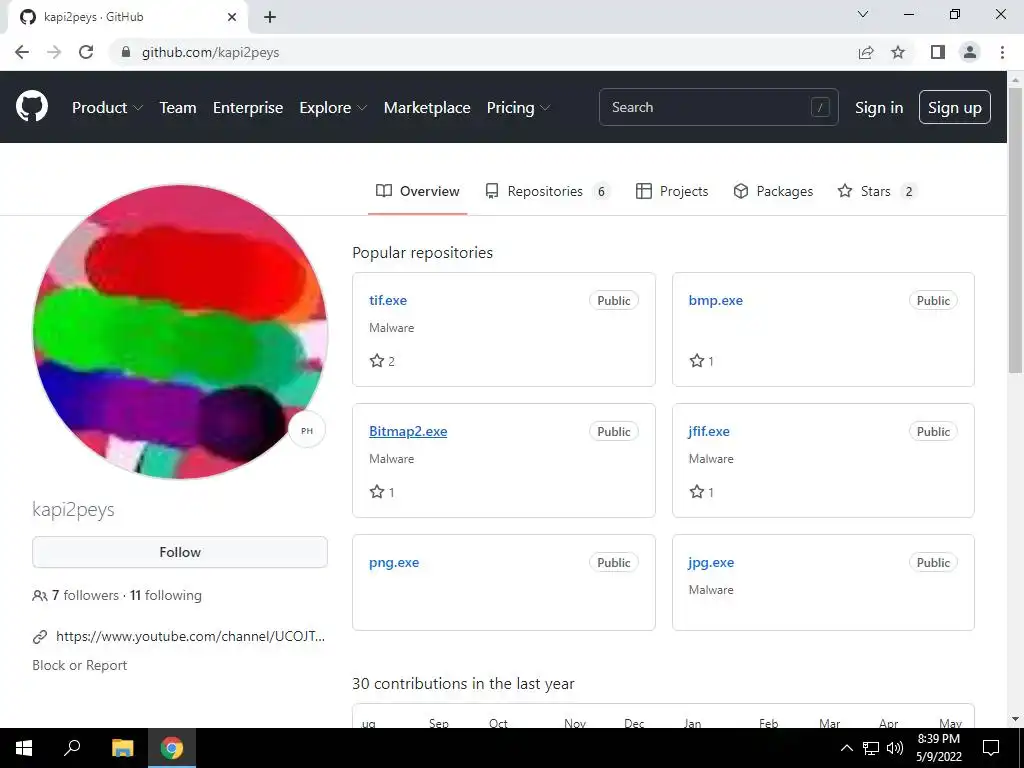Click the star icon on bmp.exe card
This screenshot has height=768, width=1024.
click(x=697, y=360)
